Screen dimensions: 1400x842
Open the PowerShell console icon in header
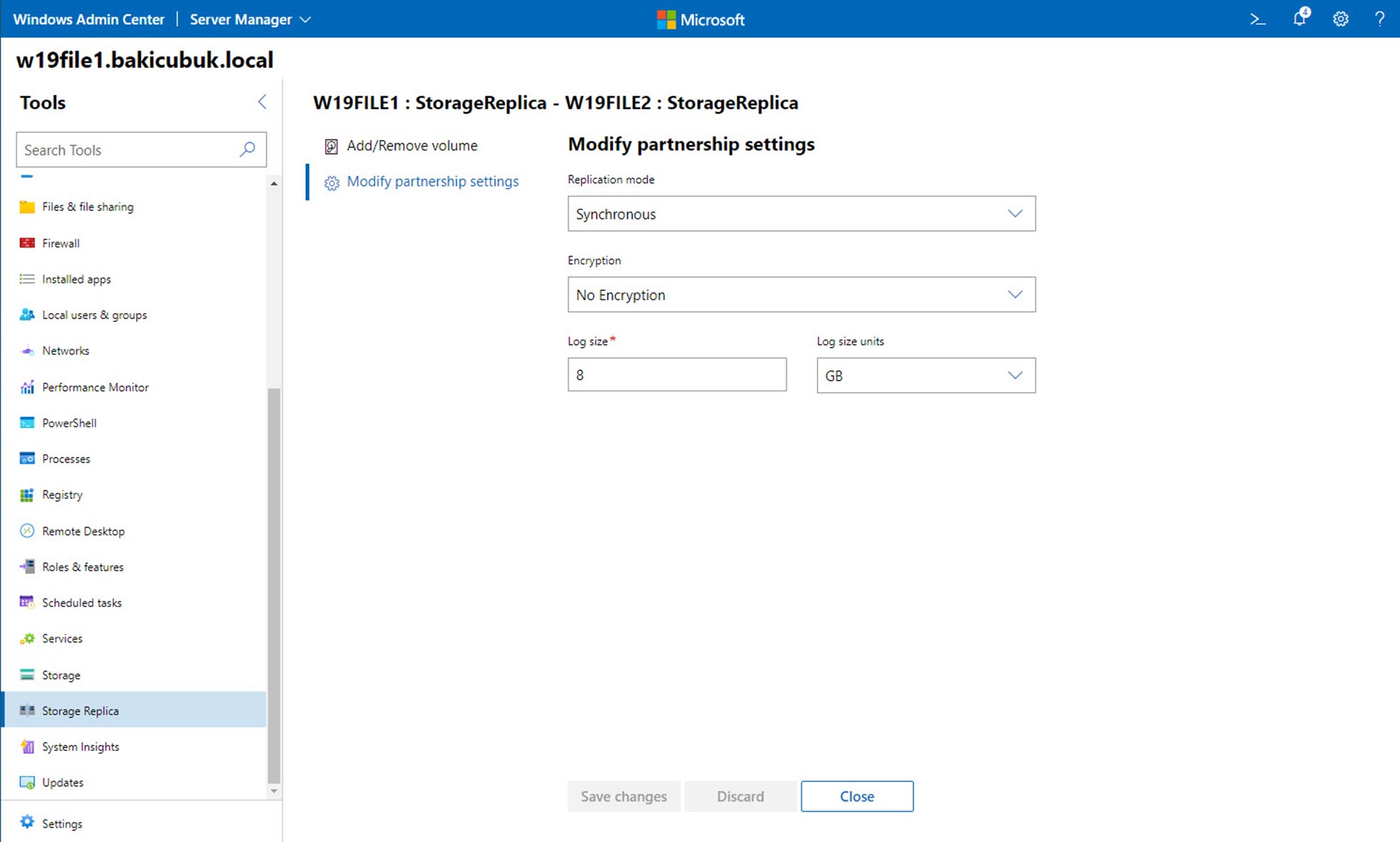coord(1257,20)
